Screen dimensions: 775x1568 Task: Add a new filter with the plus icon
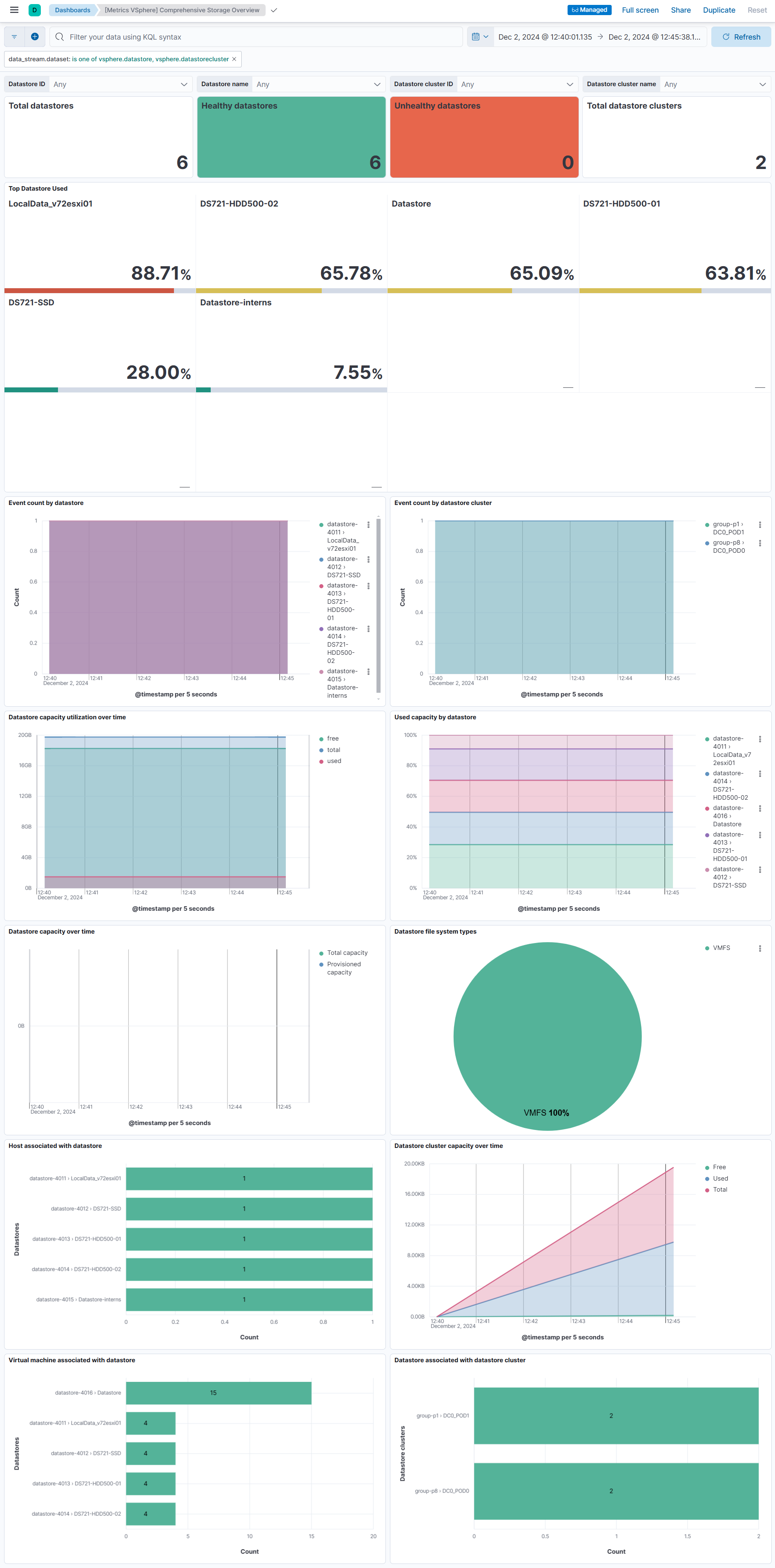pyautogui.click(x=35, y=36)
